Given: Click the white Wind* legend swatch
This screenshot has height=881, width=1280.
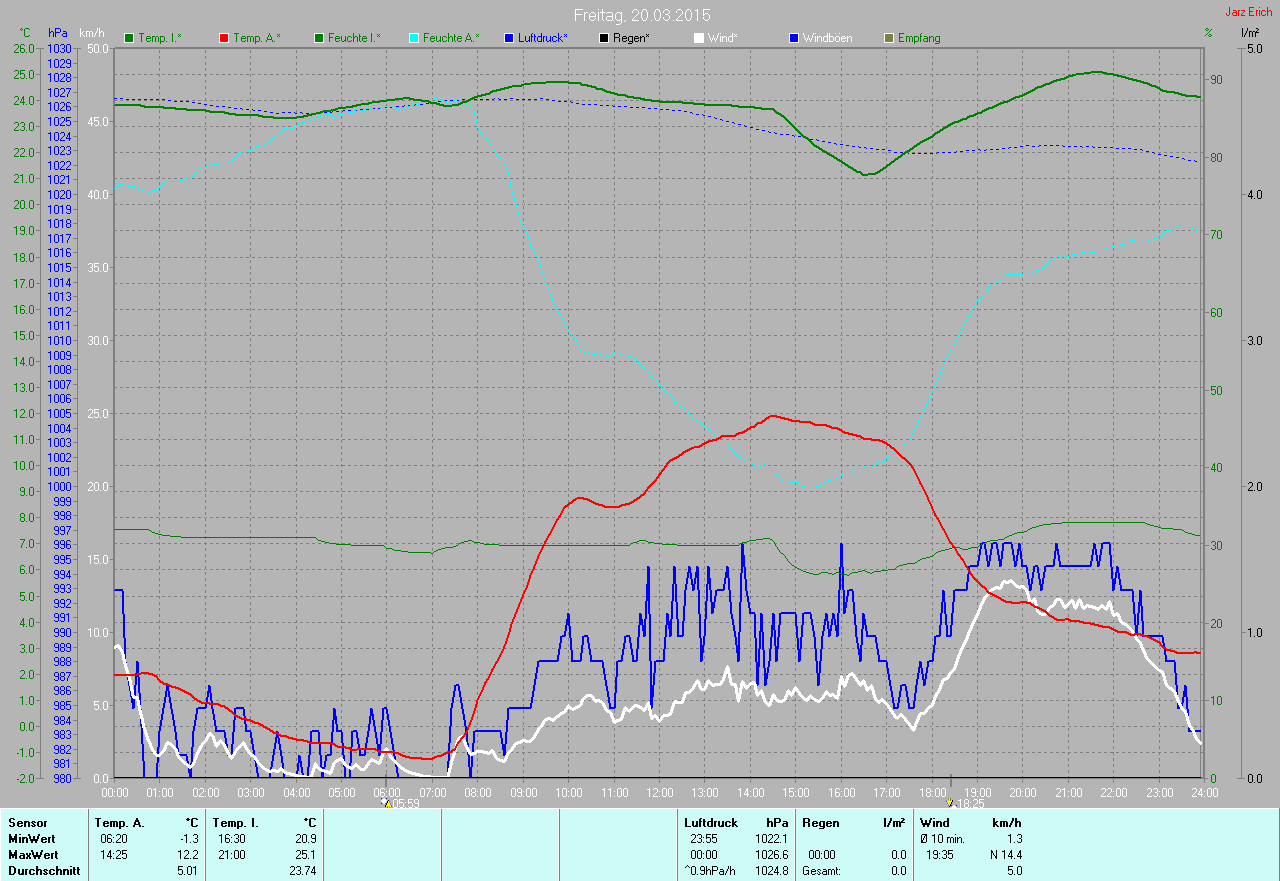Looking at the screenshot, I should (699, 38).
